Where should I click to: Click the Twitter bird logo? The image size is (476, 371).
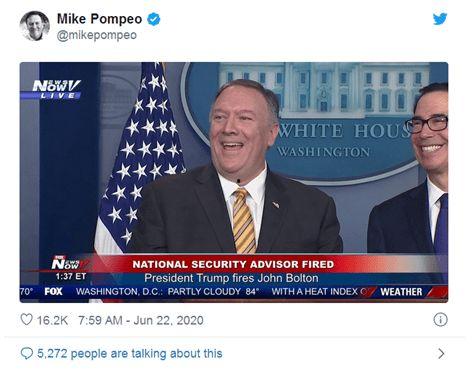440,19
